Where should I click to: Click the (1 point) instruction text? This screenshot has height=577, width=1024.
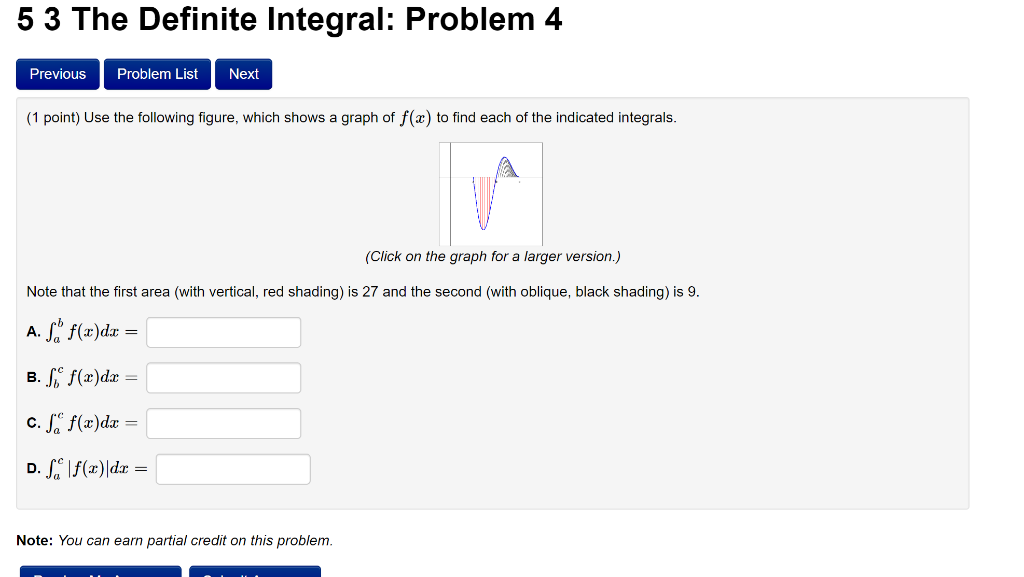coord(55,117)
